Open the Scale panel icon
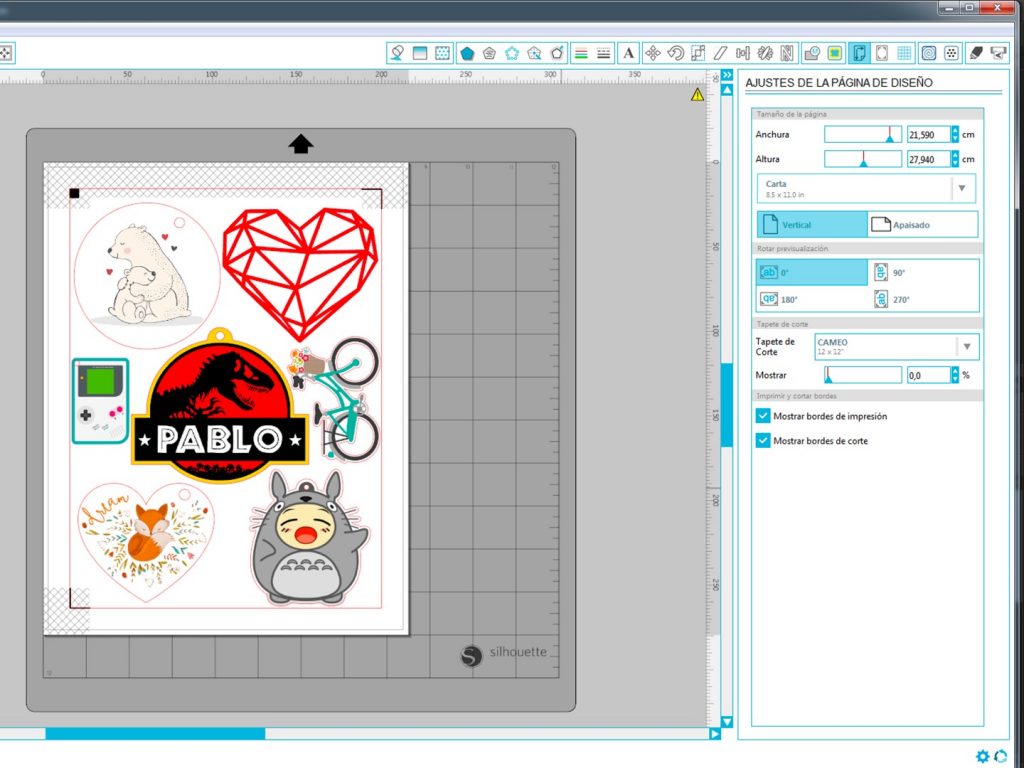The height and width of the screenshot is (768, 1024). click(698, 54)
